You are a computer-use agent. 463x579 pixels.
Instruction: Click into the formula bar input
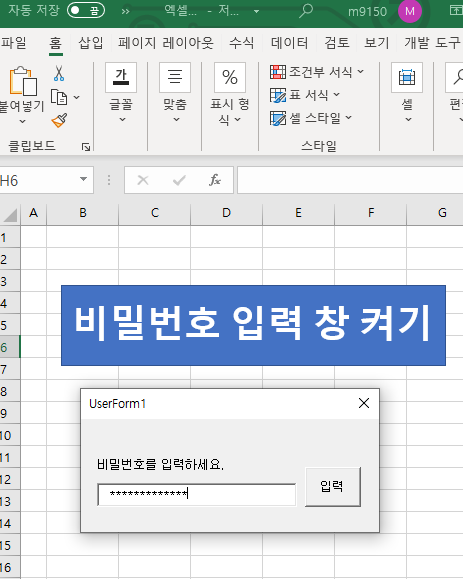click(350, 180)
